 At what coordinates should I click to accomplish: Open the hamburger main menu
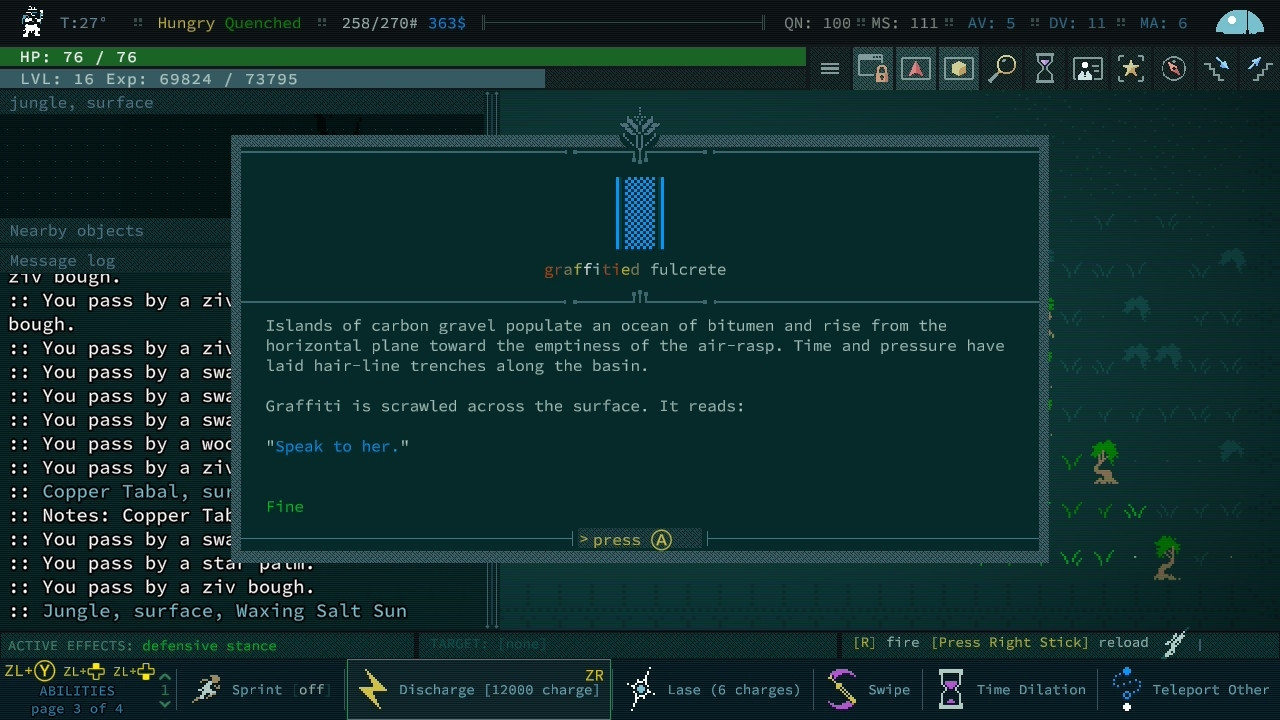(830, 69)
